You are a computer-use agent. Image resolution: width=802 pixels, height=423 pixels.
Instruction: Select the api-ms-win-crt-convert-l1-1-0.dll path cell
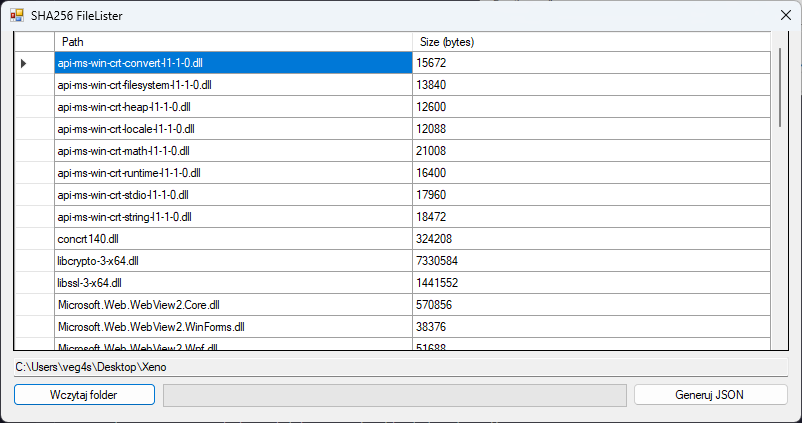coord(232,63)
